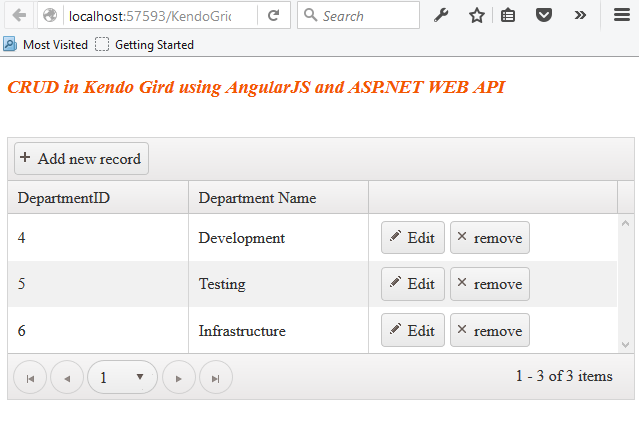The height and width of the screenshot is (430, 639).
Task: Remove the Development row
Action: 490,238
